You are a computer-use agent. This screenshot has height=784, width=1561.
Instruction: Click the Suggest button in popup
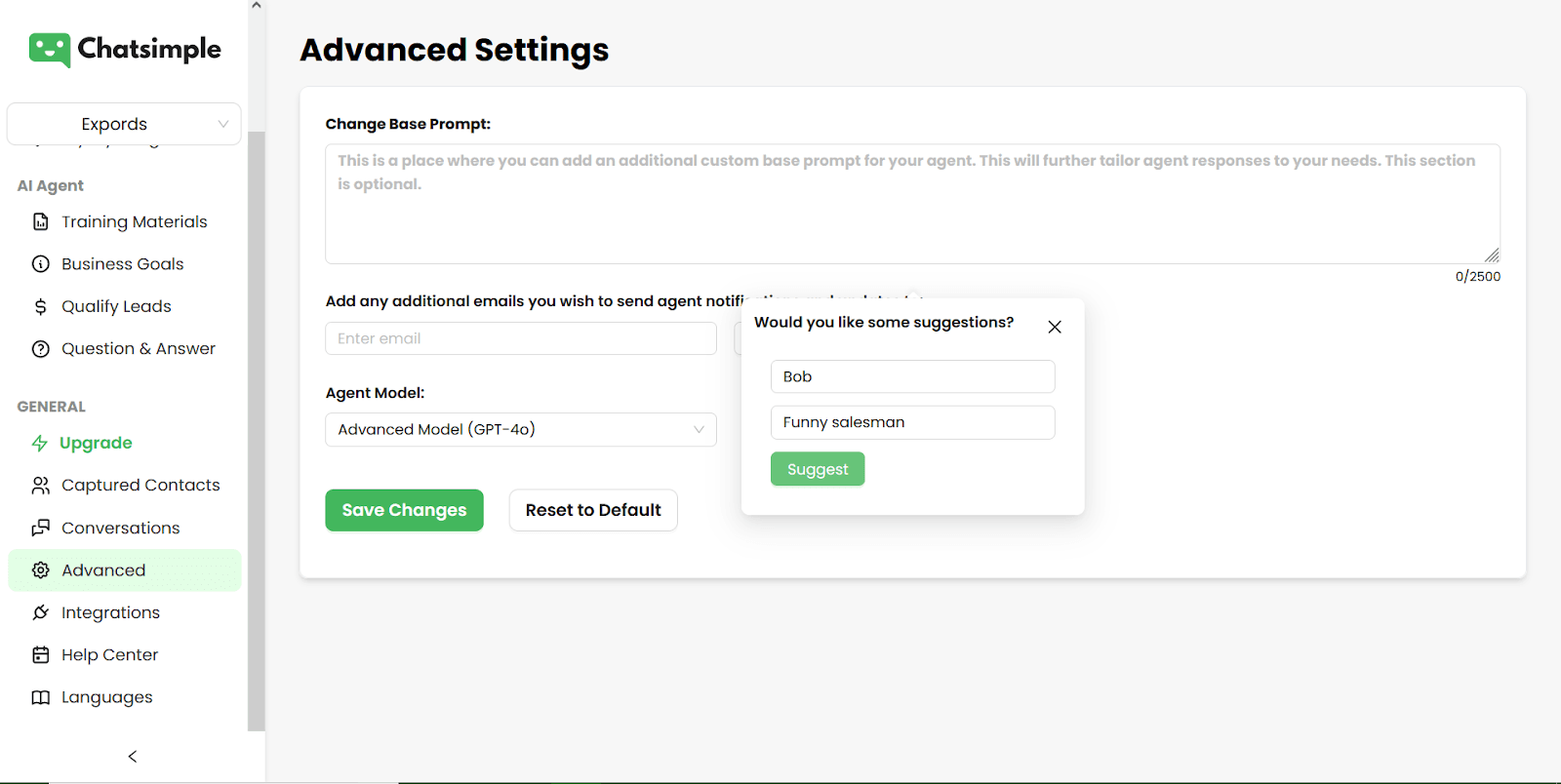point(818,470)
